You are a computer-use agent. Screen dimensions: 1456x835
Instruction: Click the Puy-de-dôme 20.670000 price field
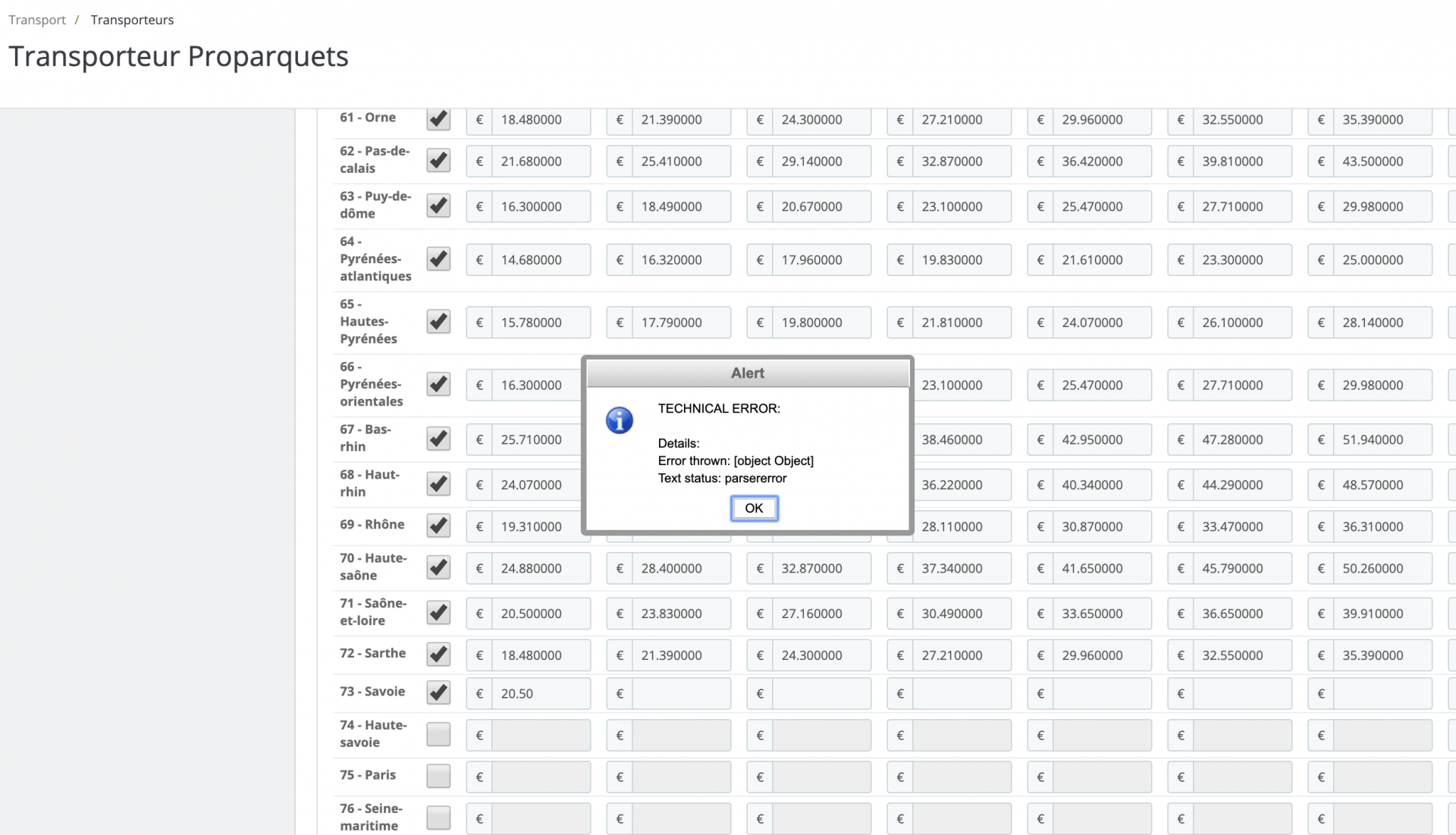821,206
